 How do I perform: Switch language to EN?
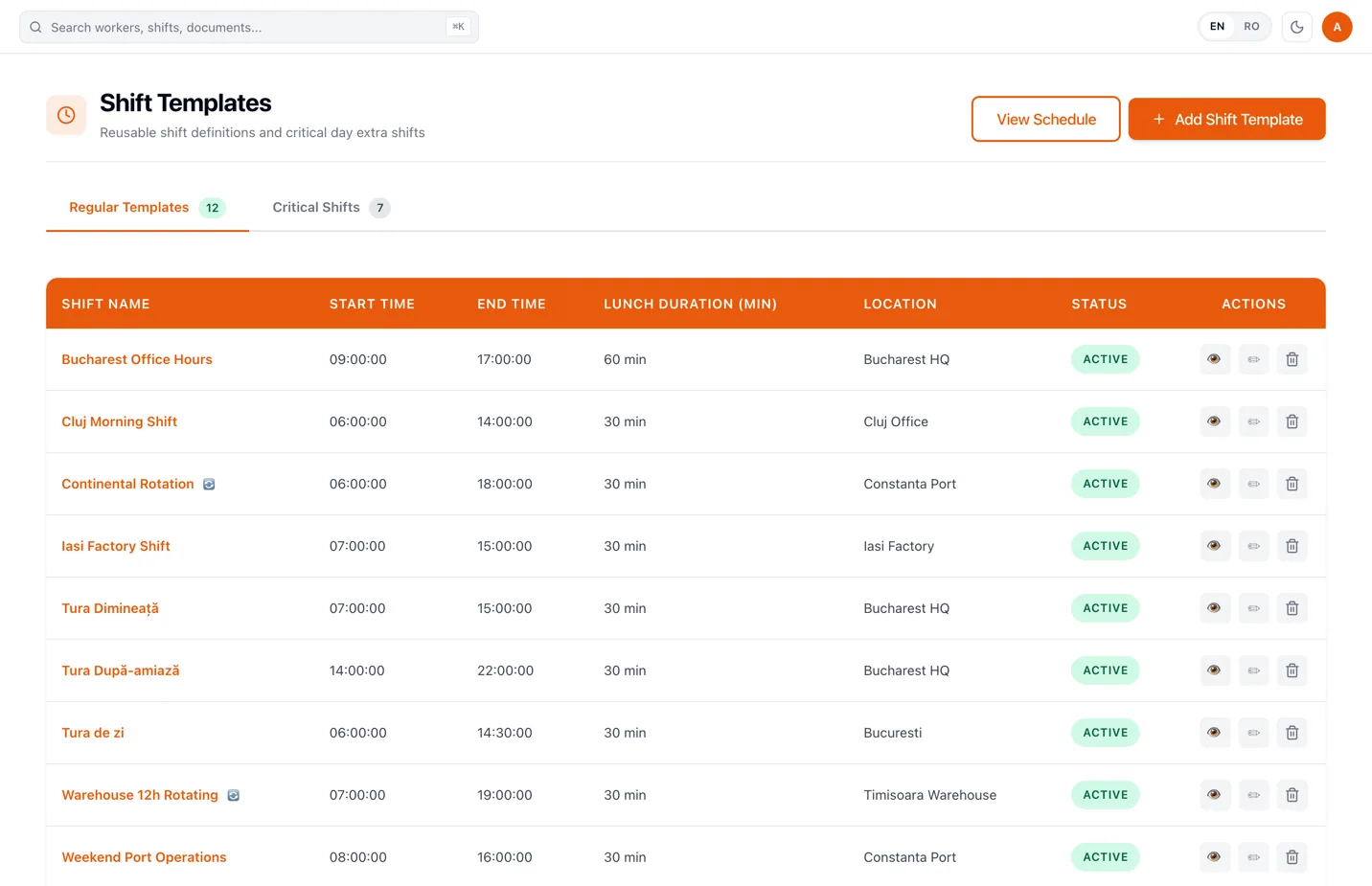(x=1217, y=27)
